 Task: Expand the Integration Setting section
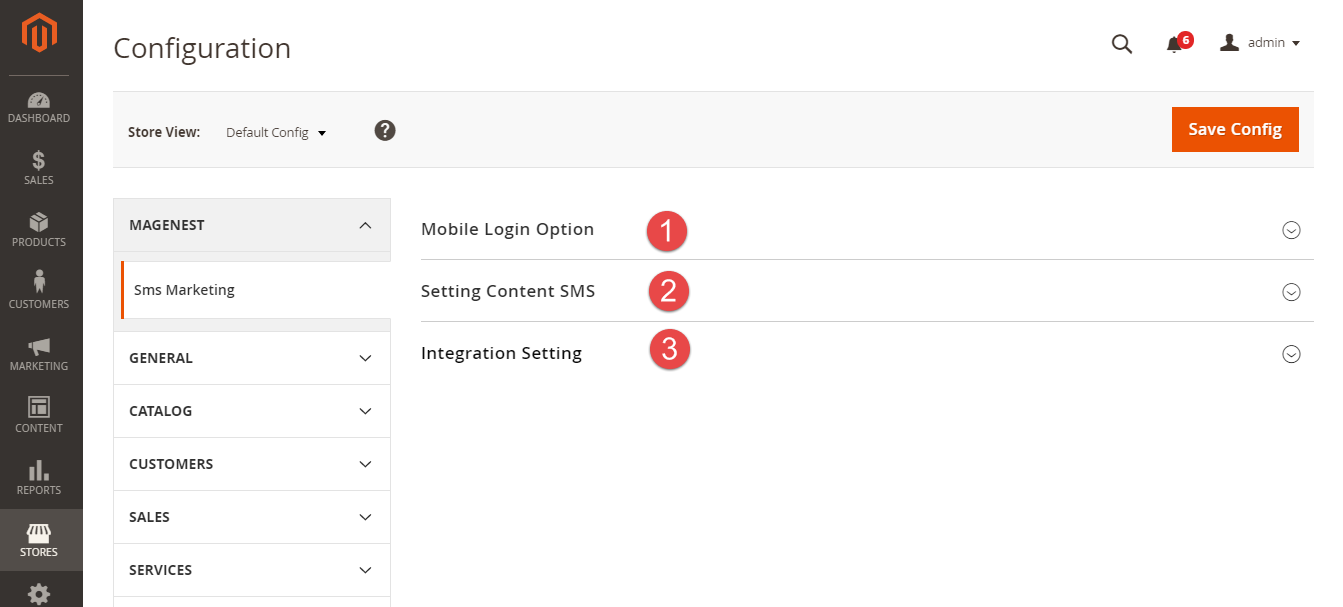pos(1291,354)
